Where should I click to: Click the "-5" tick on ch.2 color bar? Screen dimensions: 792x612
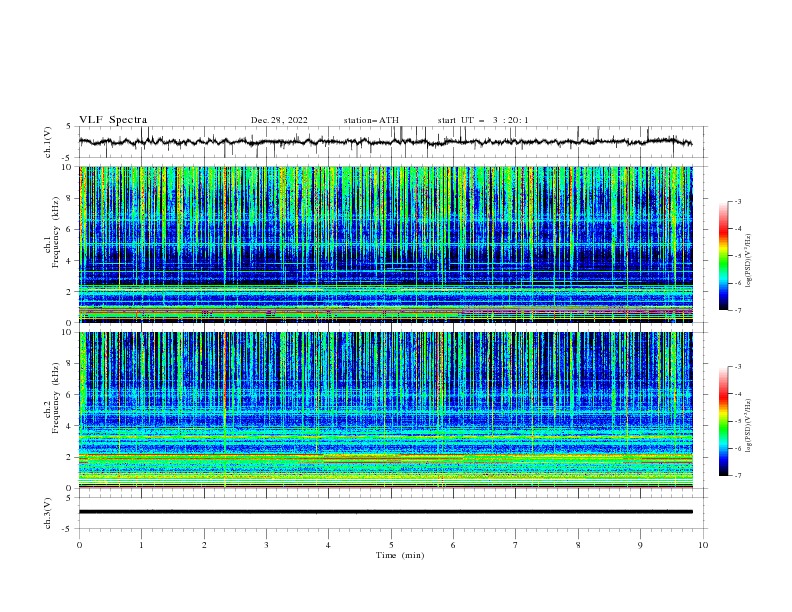(738, 421)
